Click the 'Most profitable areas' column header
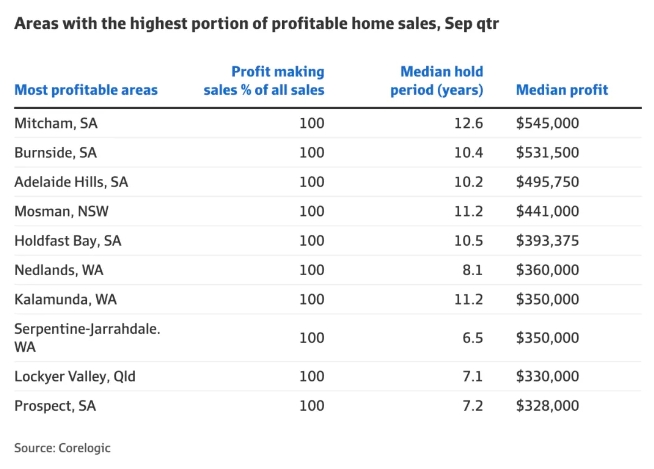This screenshot has width=654, height=469. point(86,91)
